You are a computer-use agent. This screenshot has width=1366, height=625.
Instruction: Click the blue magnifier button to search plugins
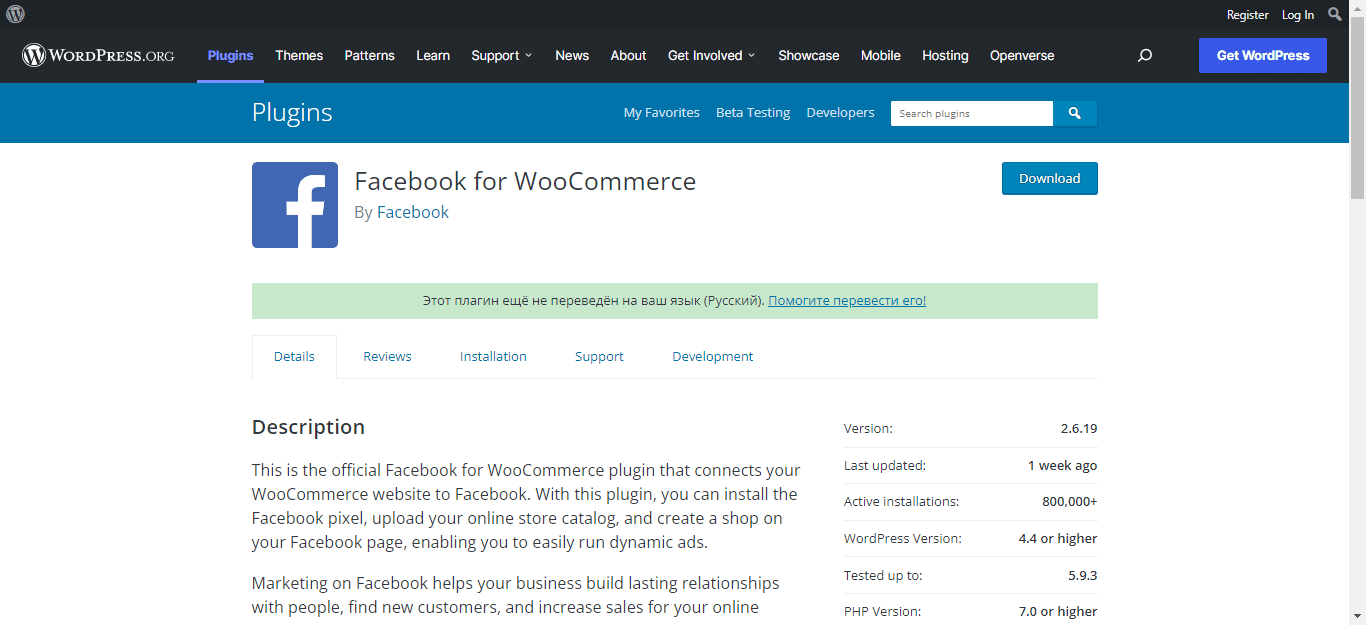tap(1075, 113)
